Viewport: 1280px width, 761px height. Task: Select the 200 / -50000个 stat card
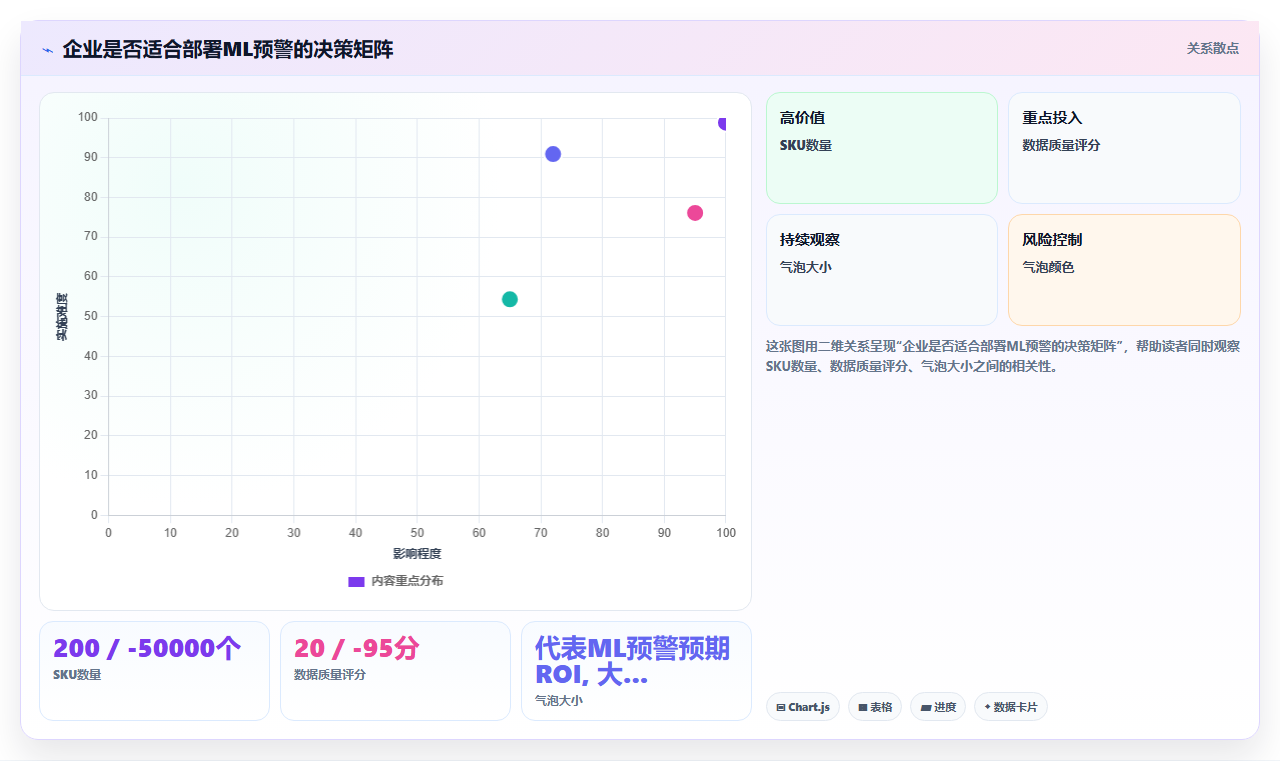[154, 671]
